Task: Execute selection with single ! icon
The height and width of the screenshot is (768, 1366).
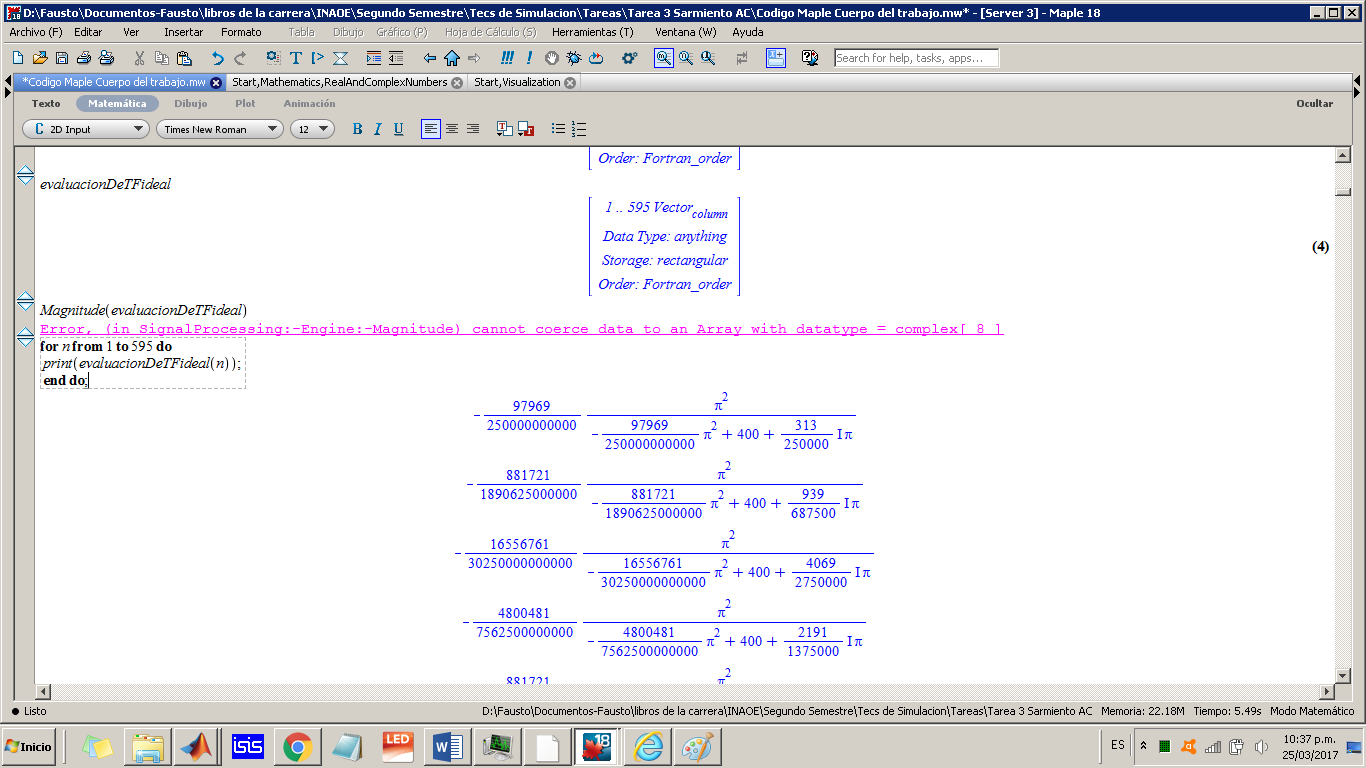Action: tap(529, 58)
